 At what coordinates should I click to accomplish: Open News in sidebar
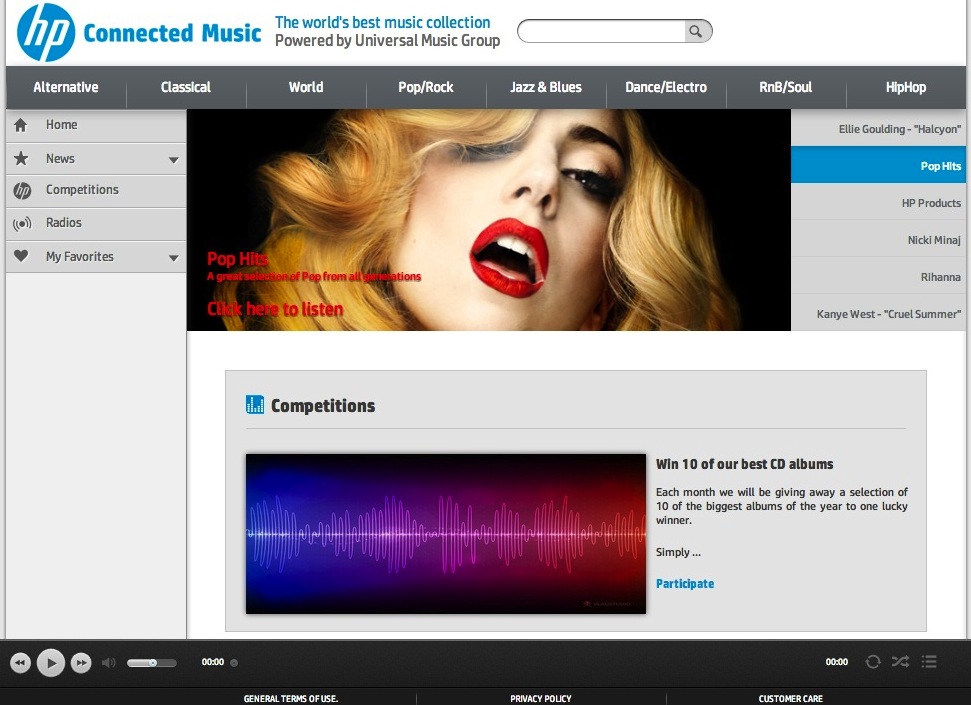click(96, 159)
